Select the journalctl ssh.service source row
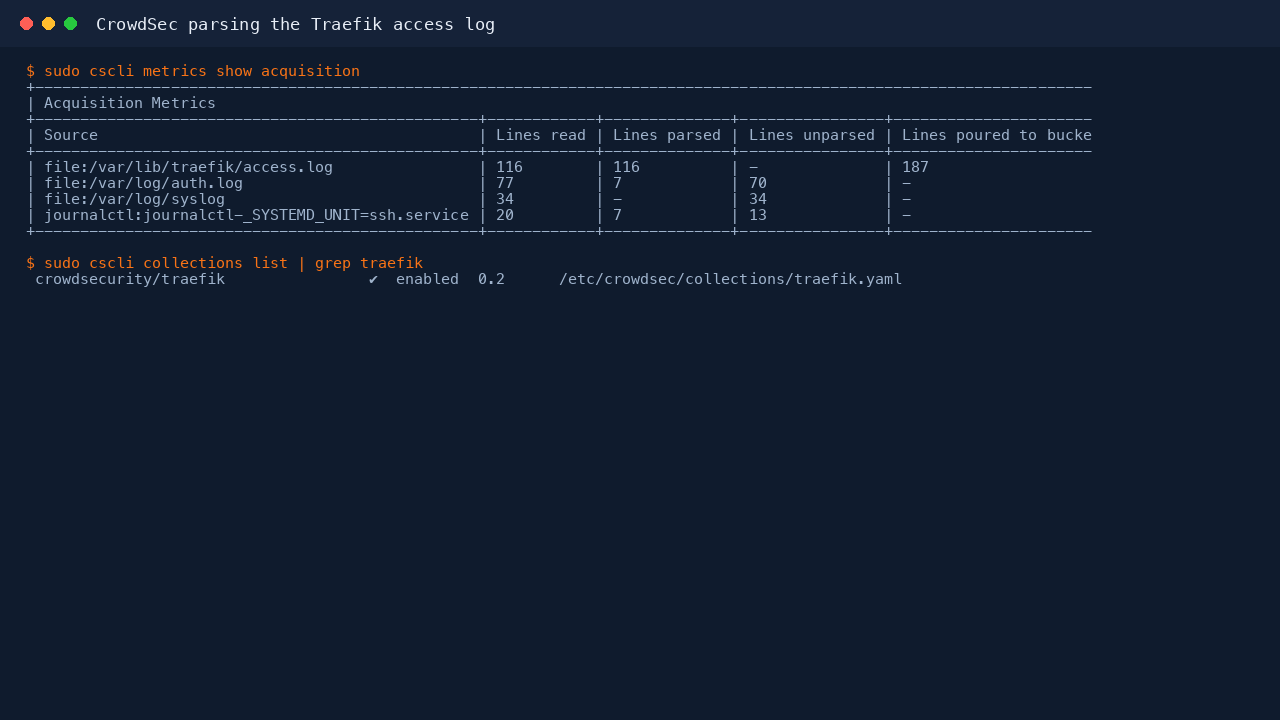The image size is (1280, 720). [x=560, y=215]
